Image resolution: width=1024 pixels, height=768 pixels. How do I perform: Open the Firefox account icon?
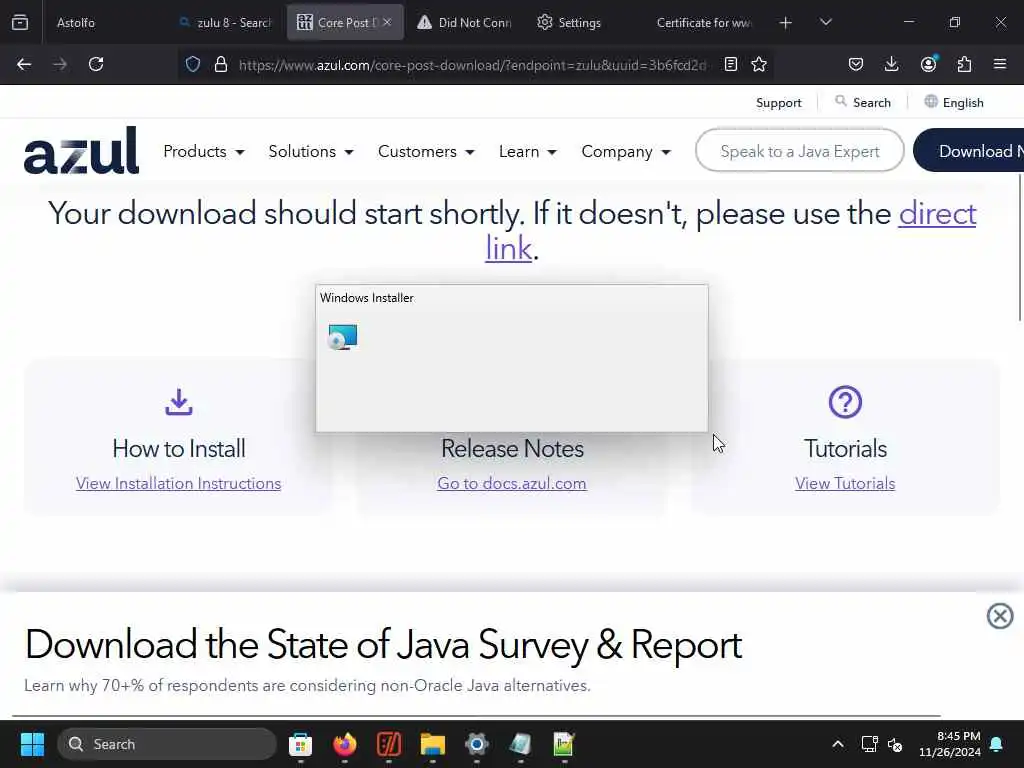click(928, 64)
